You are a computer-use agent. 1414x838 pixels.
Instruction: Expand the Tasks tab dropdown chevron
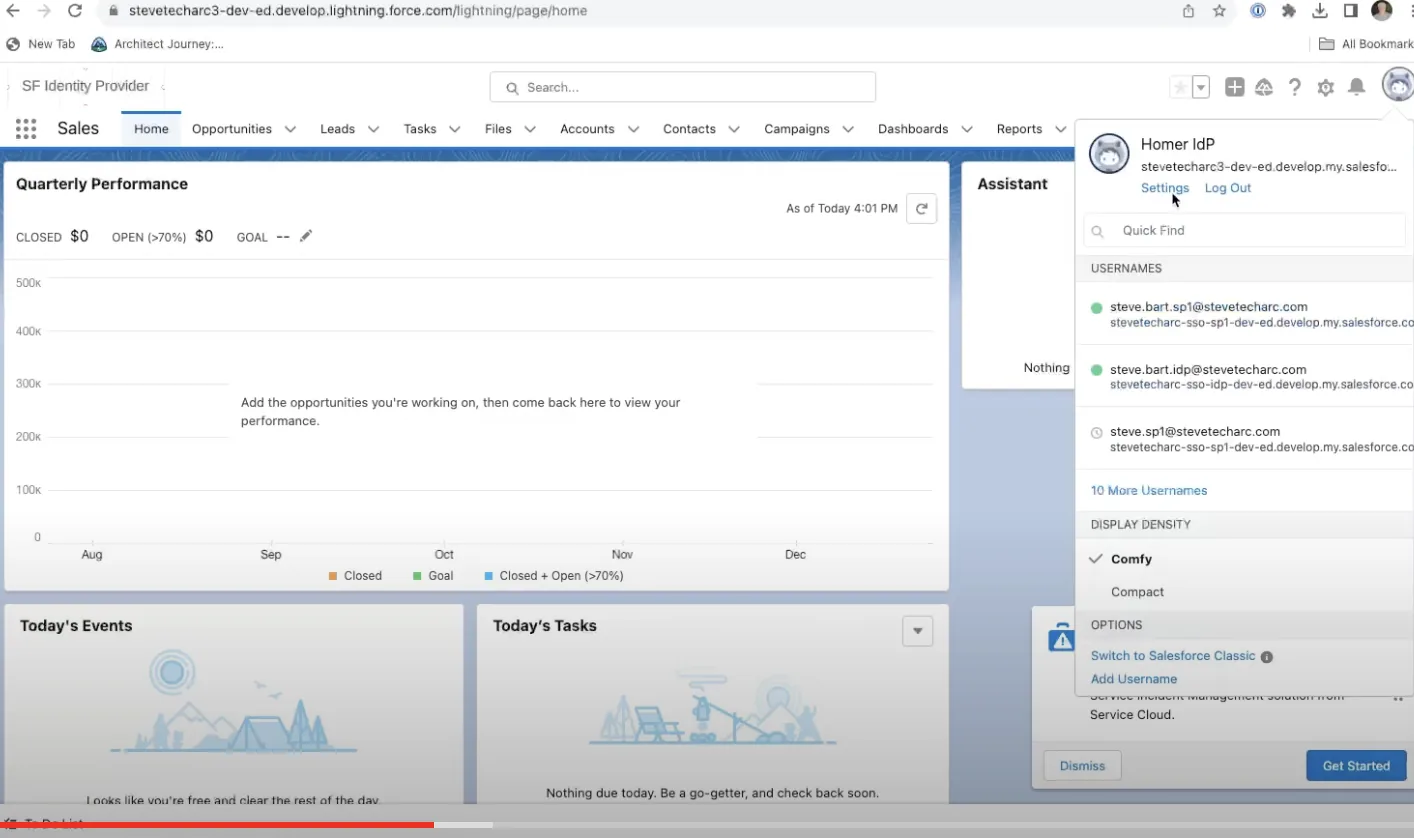pos(455,129)
